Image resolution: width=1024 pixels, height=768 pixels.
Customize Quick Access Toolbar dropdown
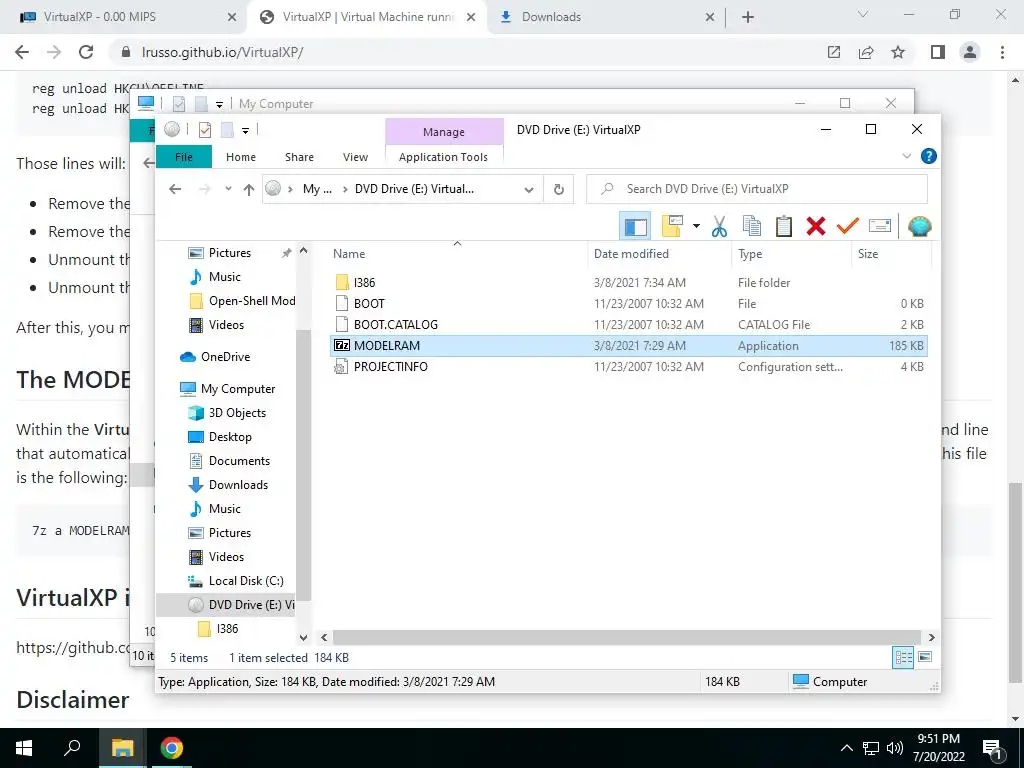(x=246, y=131)
